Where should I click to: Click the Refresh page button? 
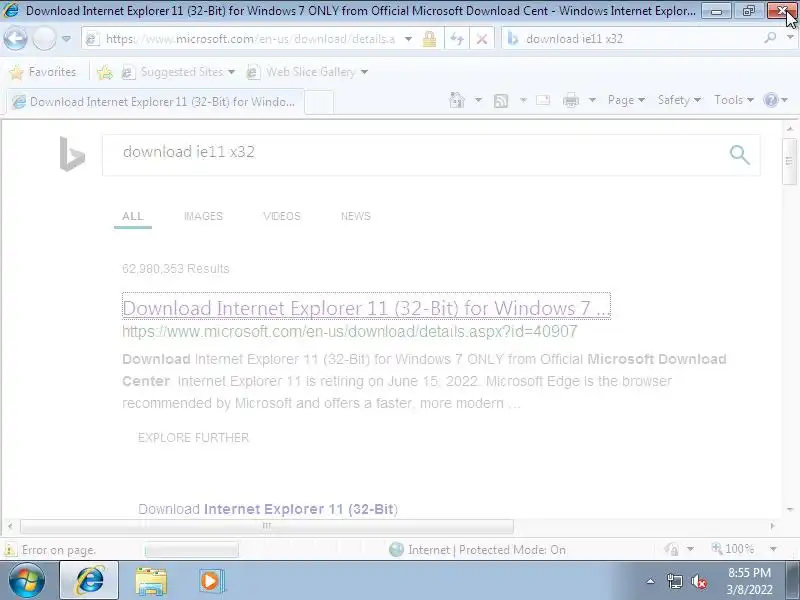457,39
